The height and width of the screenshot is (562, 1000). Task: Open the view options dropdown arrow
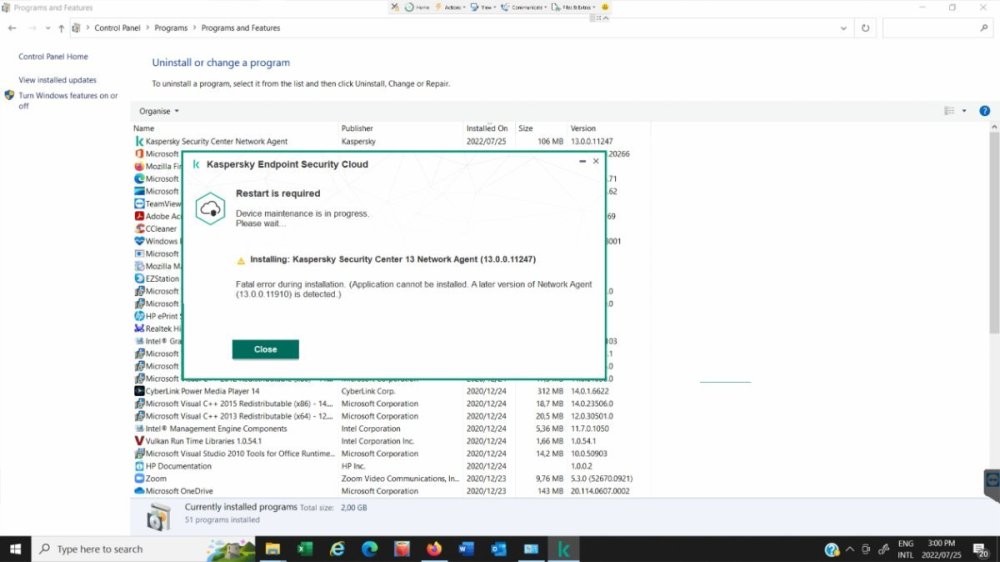click(964, 111)
